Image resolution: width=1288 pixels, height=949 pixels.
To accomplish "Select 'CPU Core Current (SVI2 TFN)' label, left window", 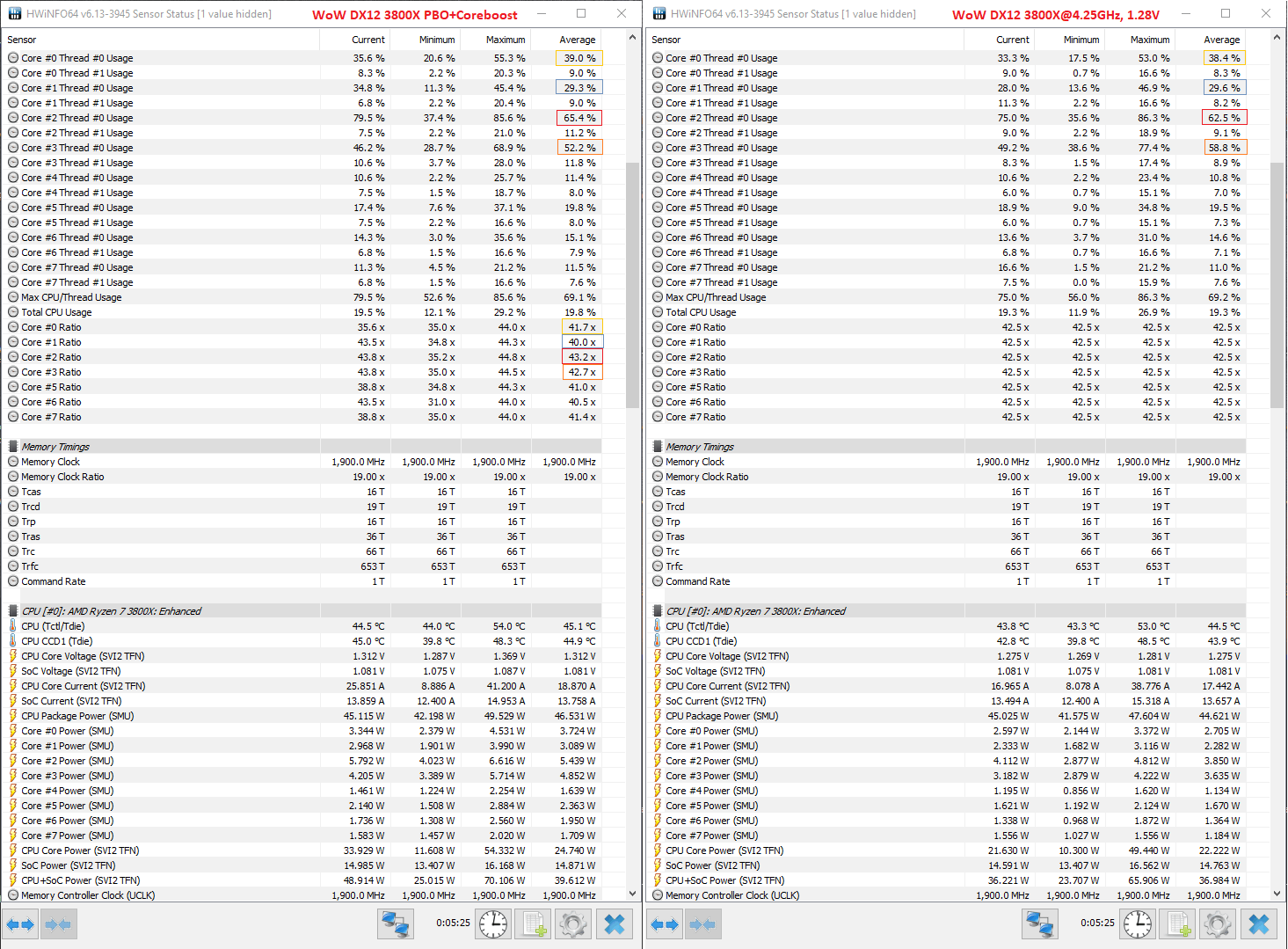I will click(84, 686).
